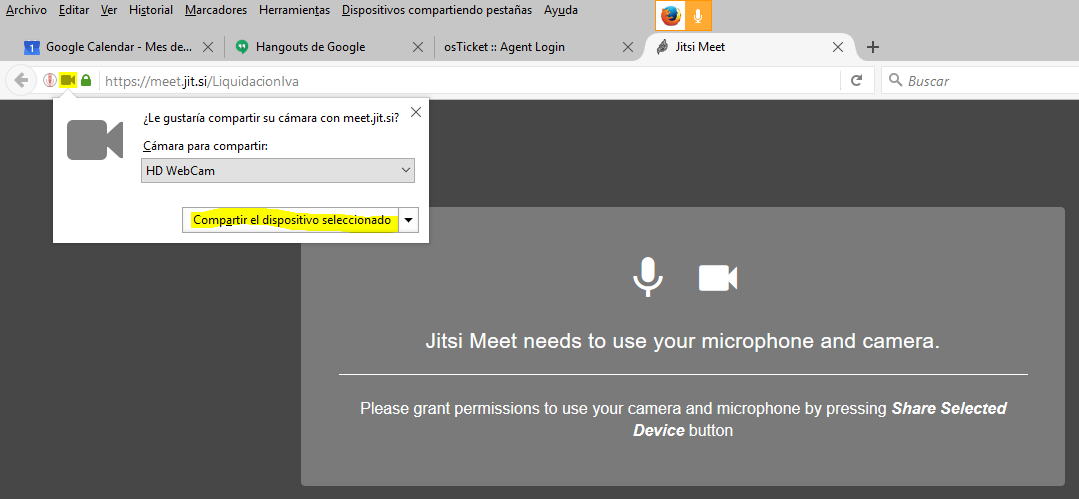The height and width of the screenshot is (499, 1079).
Task: Open the Ayuda menu
Action: [x=561, y=10]
